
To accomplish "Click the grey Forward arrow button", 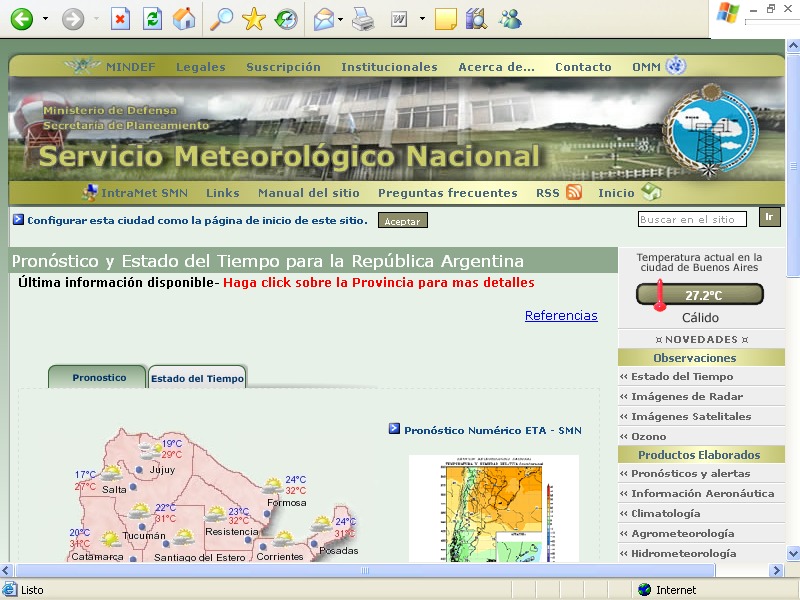I will 73,19.
